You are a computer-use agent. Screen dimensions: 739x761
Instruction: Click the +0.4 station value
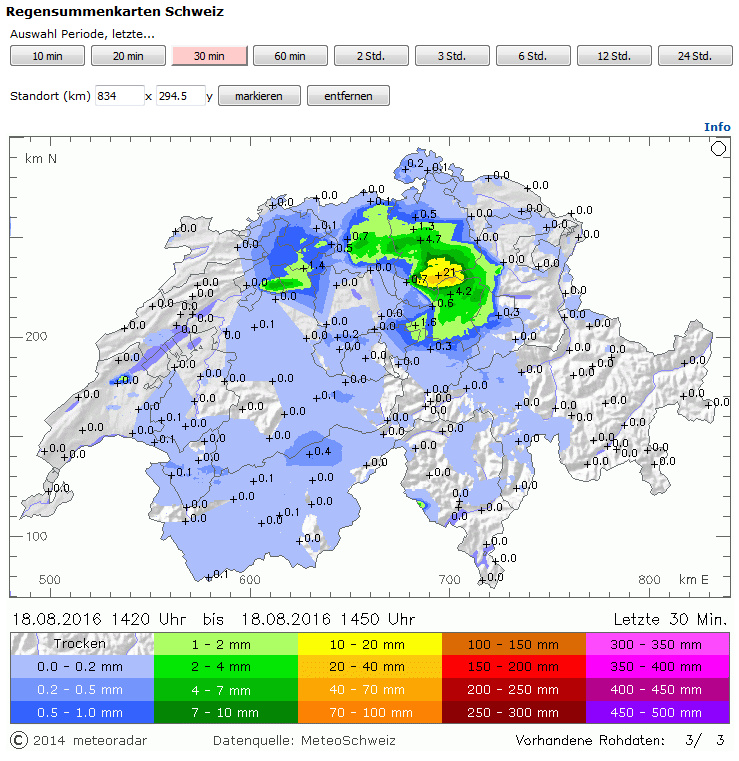318,452
